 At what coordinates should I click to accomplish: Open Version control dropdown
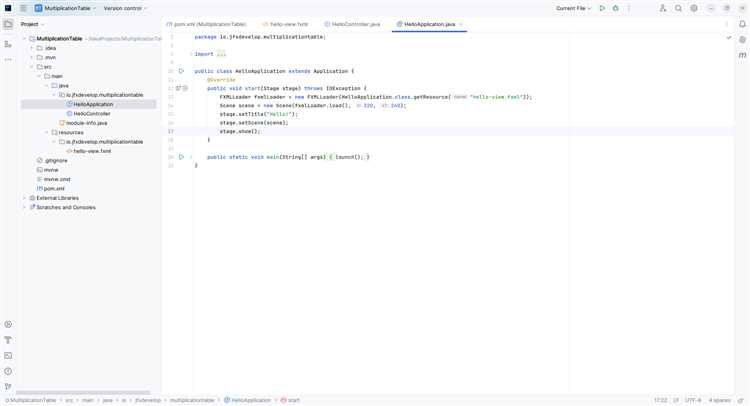click(x=125, y=8)
